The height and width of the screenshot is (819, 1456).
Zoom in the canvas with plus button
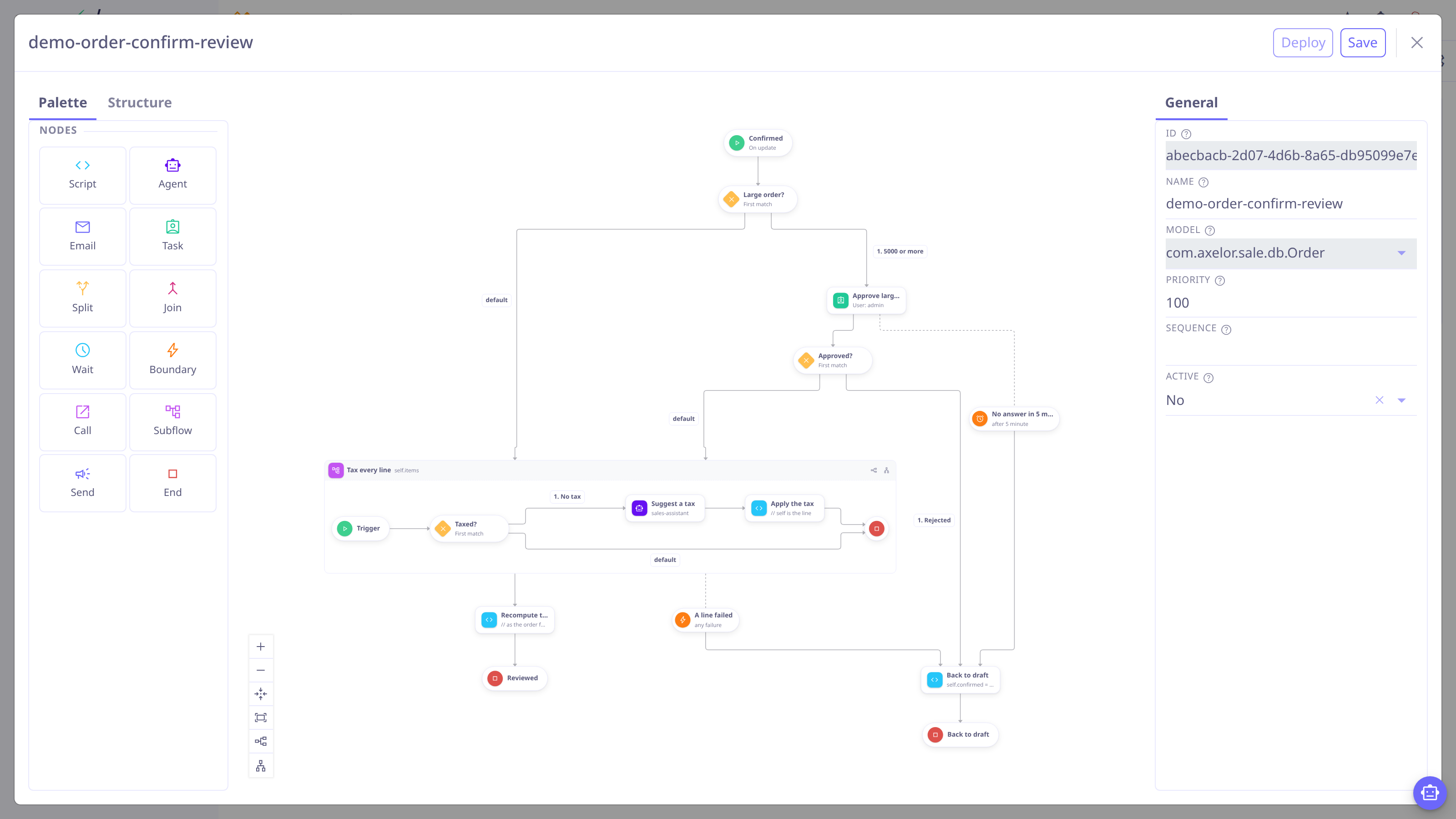[x=261, y=647]
